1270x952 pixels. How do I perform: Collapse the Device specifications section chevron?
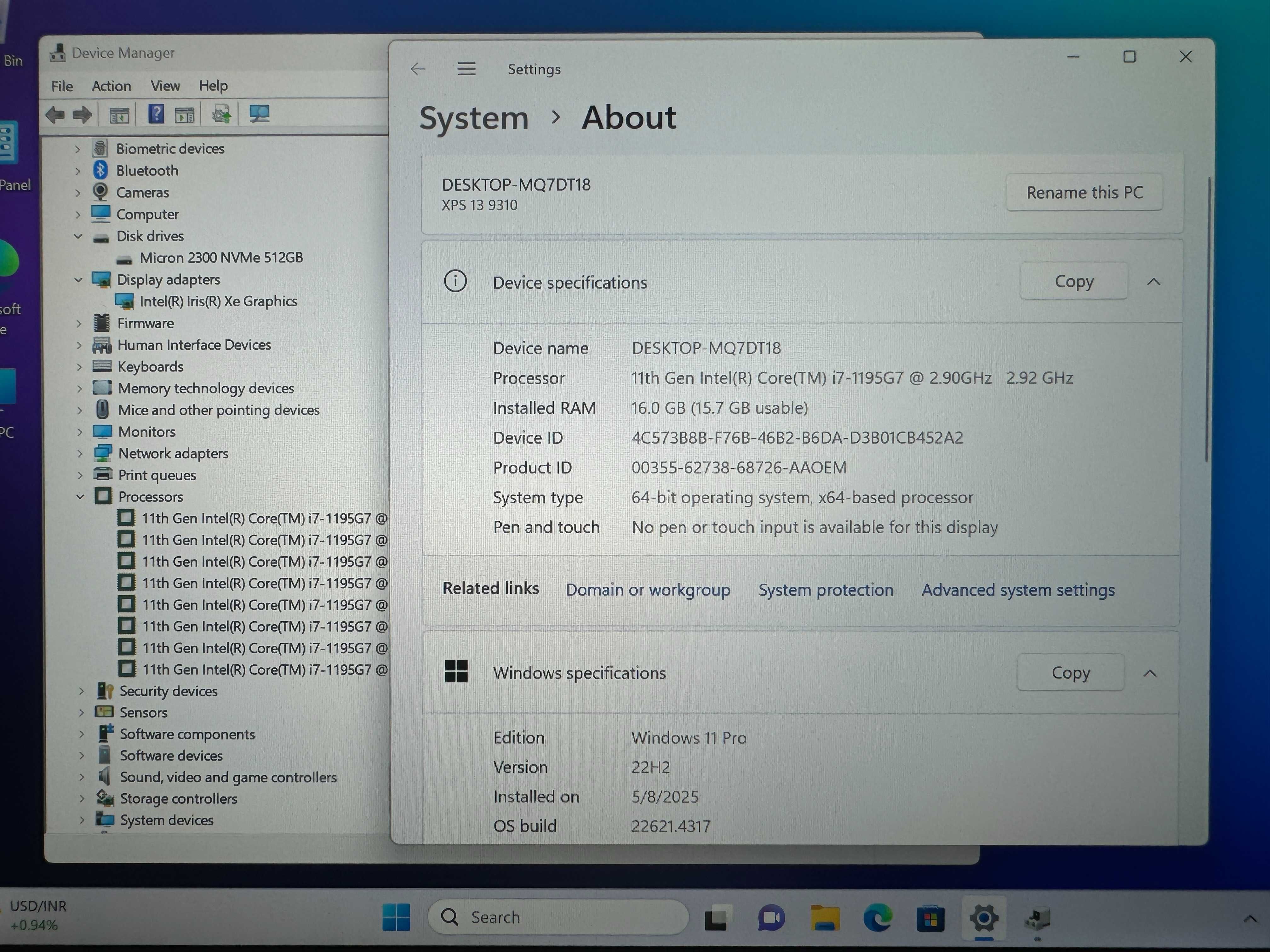click(1153, 282)
